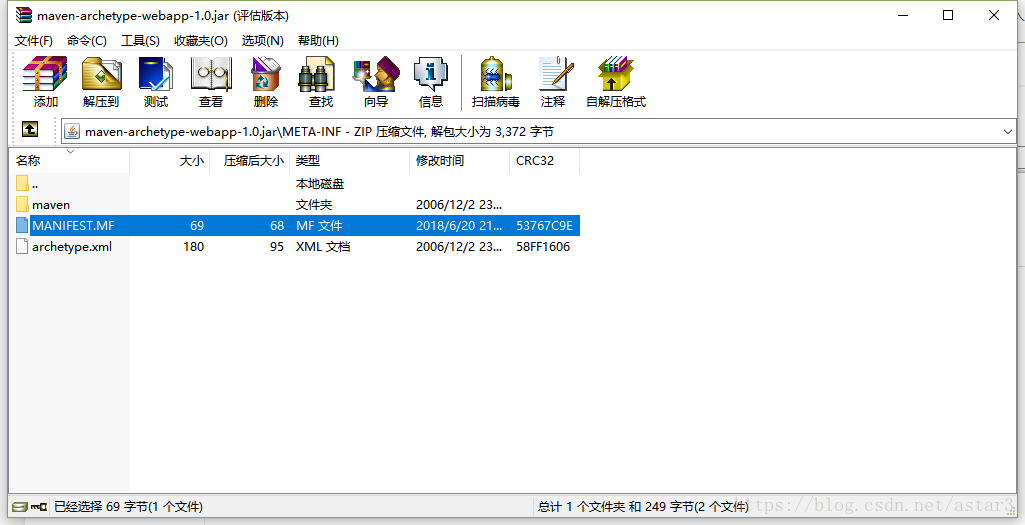This screenshot has height=525, width=1025.
Task: Click the 2018/6/20 modification date
Action: click(x=459, y=226)
